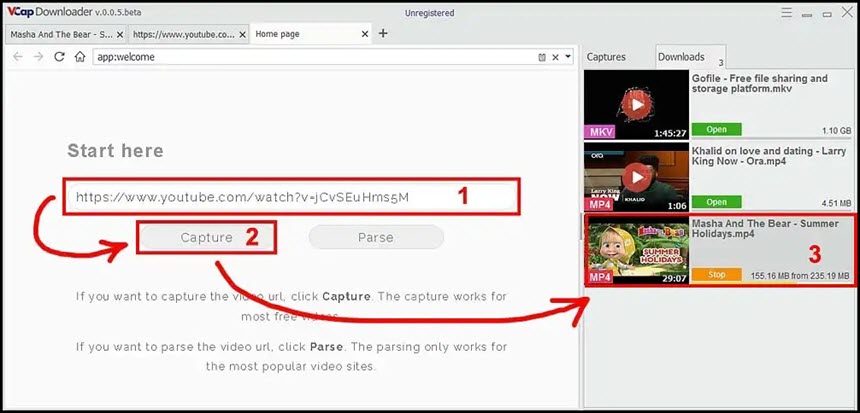
Task: Open the hamburger menu in title bar
Action: point(787,13)
